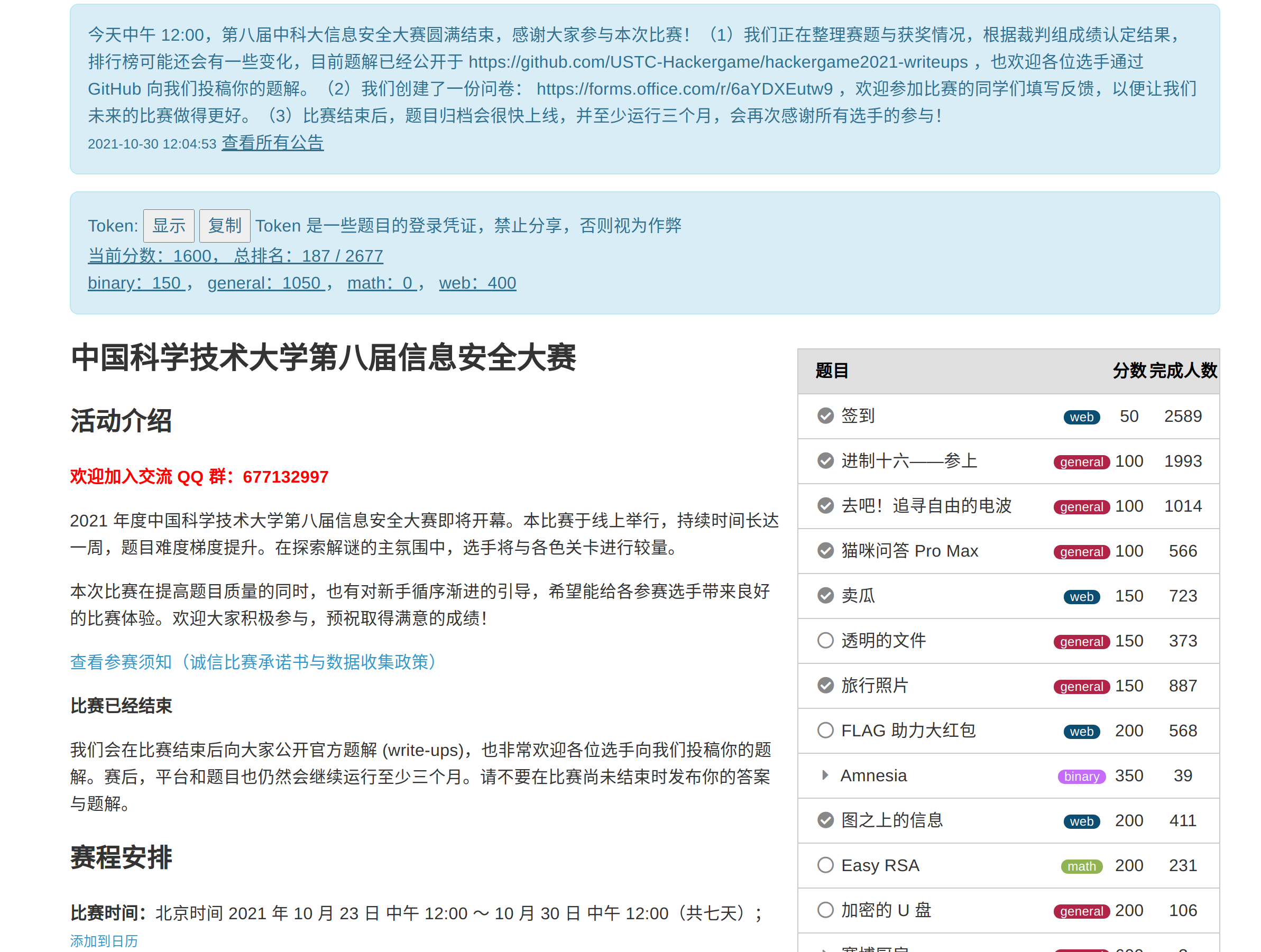The height and width of the screenshot is (952, 1261).
Task: Click the checkmark icon next to 旅行照片
Action: click(825, 685)
